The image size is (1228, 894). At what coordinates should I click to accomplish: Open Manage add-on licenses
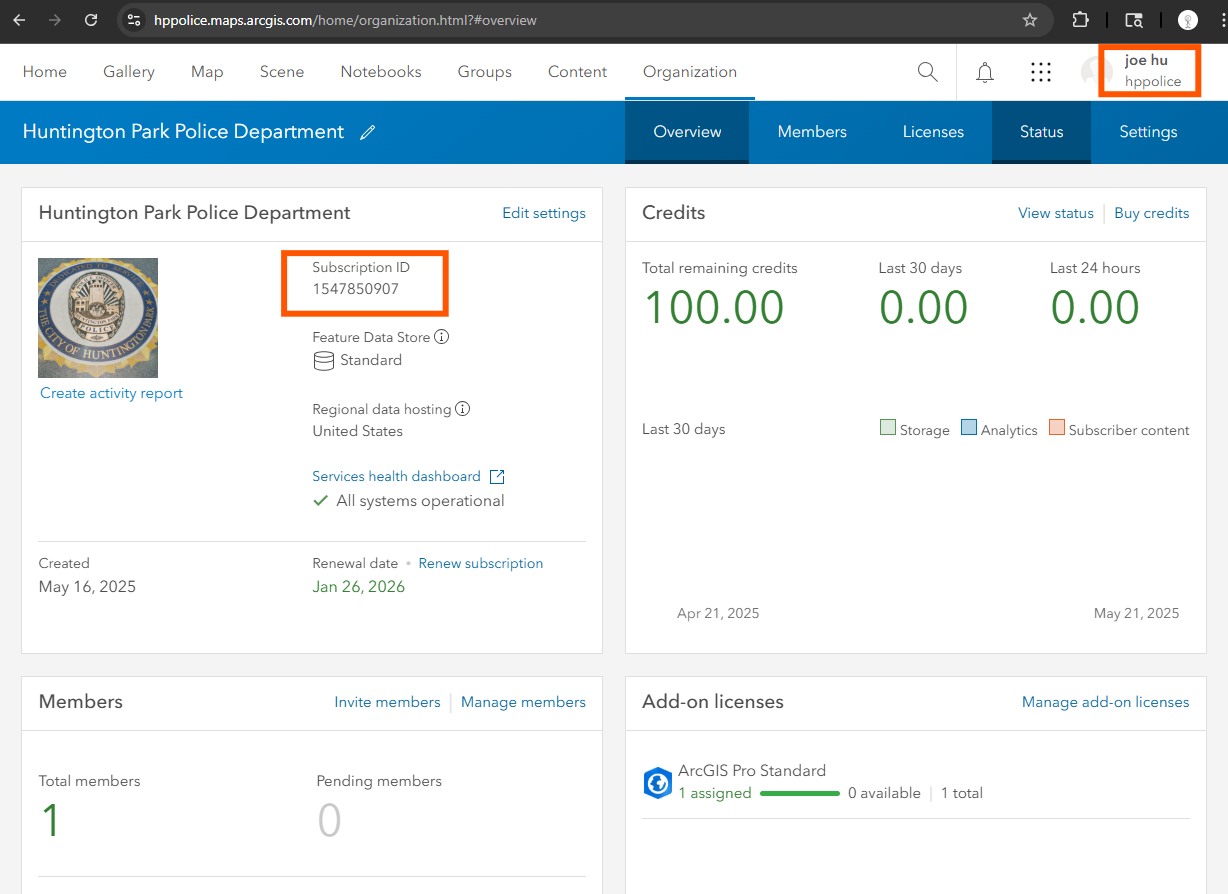(1106, 702)
